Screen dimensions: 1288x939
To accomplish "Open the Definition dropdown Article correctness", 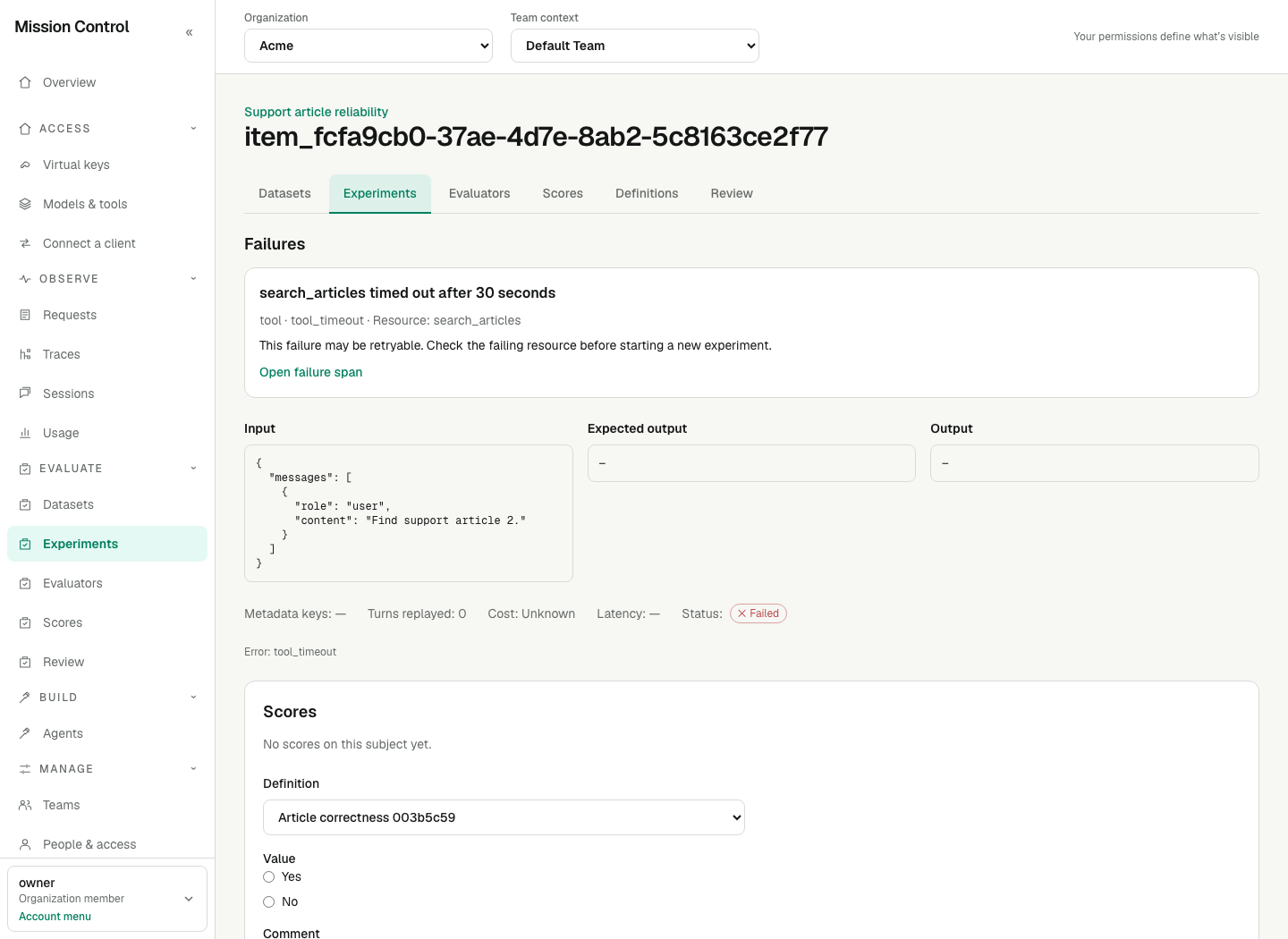I will (x=504, y=817).
